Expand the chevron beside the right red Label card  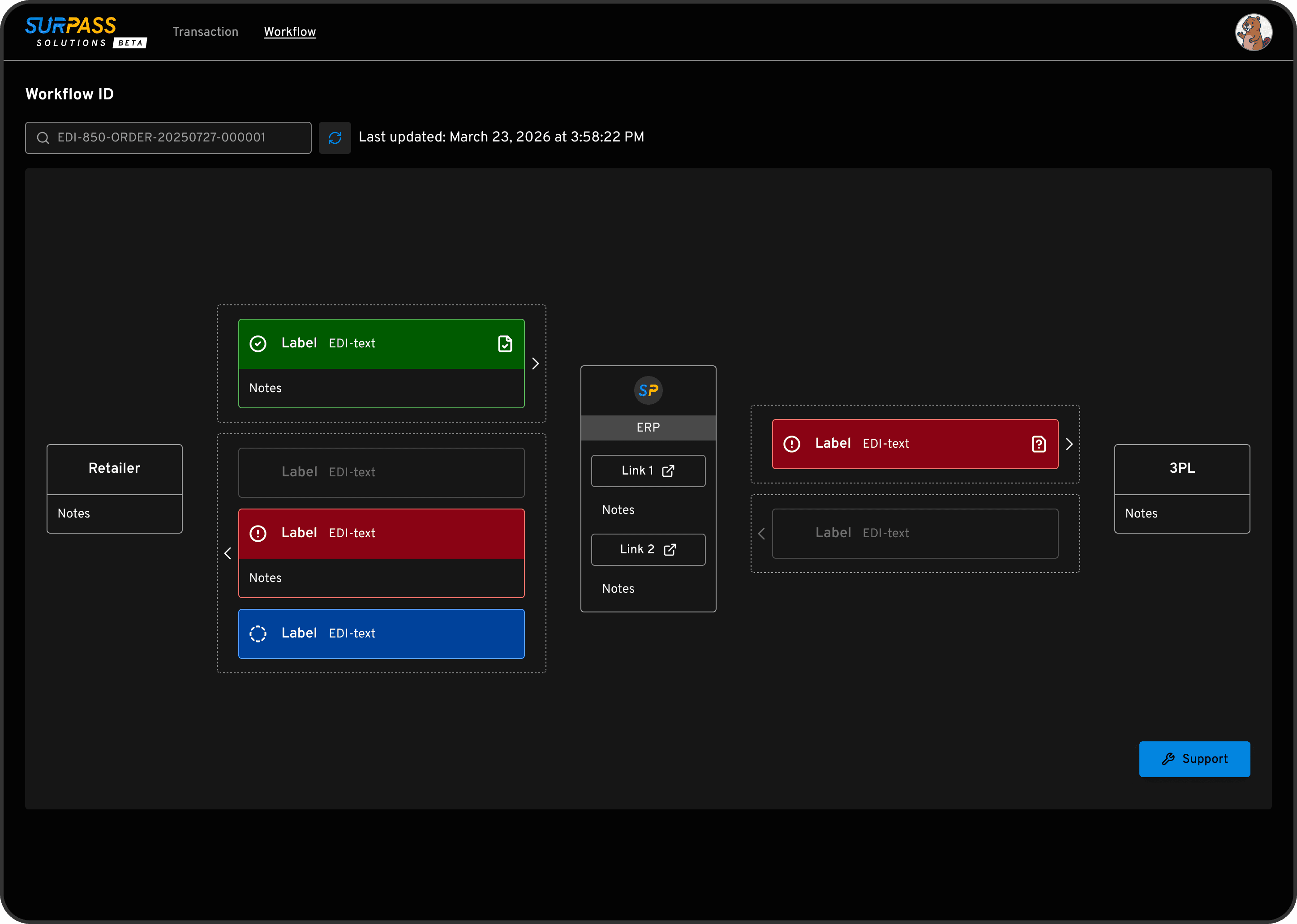pos(1068,445)
